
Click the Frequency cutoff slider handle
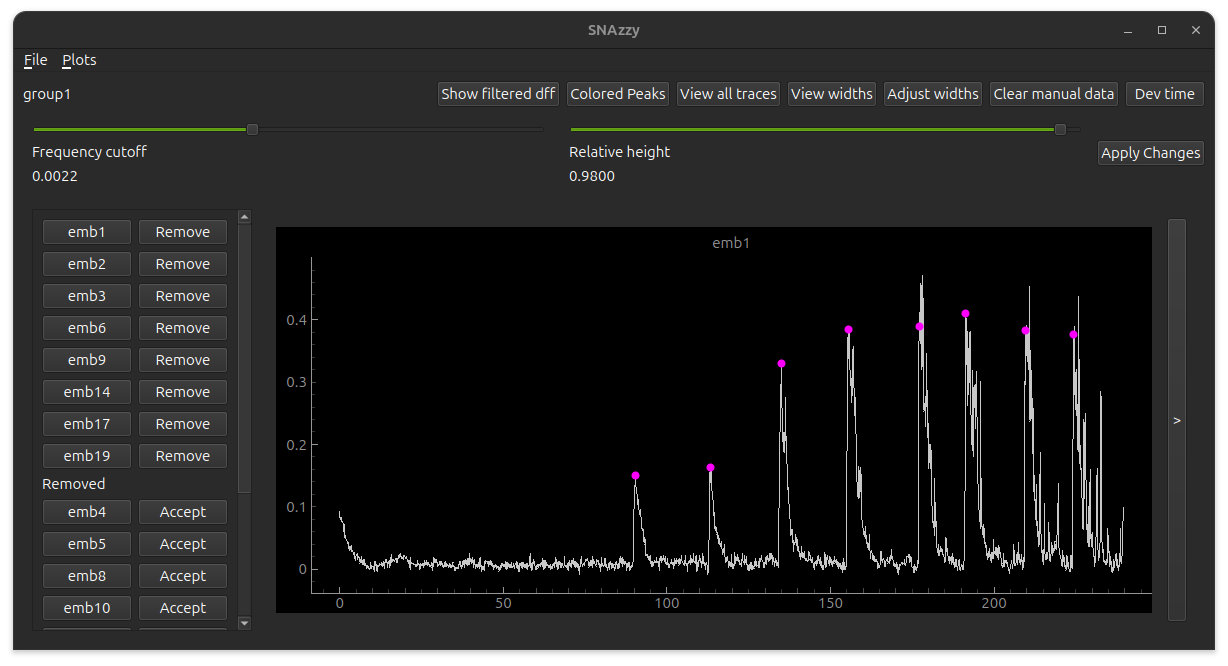click(252, 129)
